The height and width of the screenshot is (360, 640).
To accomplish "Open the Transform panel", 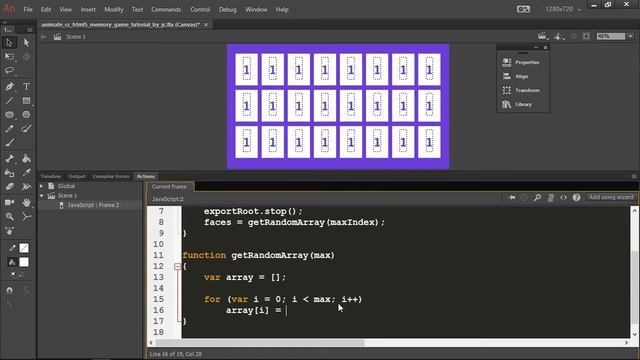I will coord(522,90).
